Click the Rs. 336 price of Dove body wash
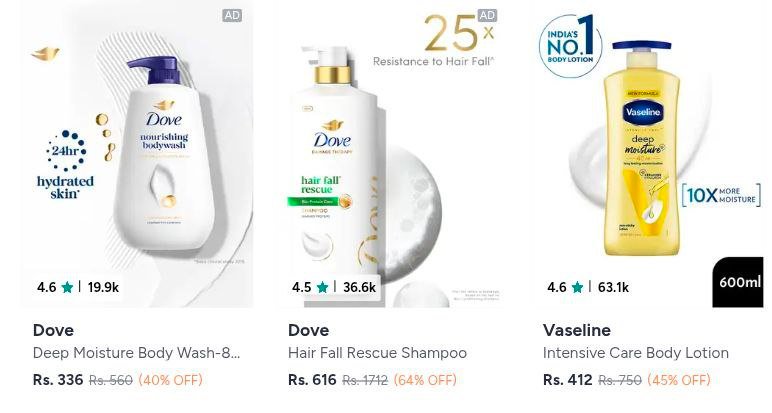This screenshot has height=413, width=772. pos(58,380)
